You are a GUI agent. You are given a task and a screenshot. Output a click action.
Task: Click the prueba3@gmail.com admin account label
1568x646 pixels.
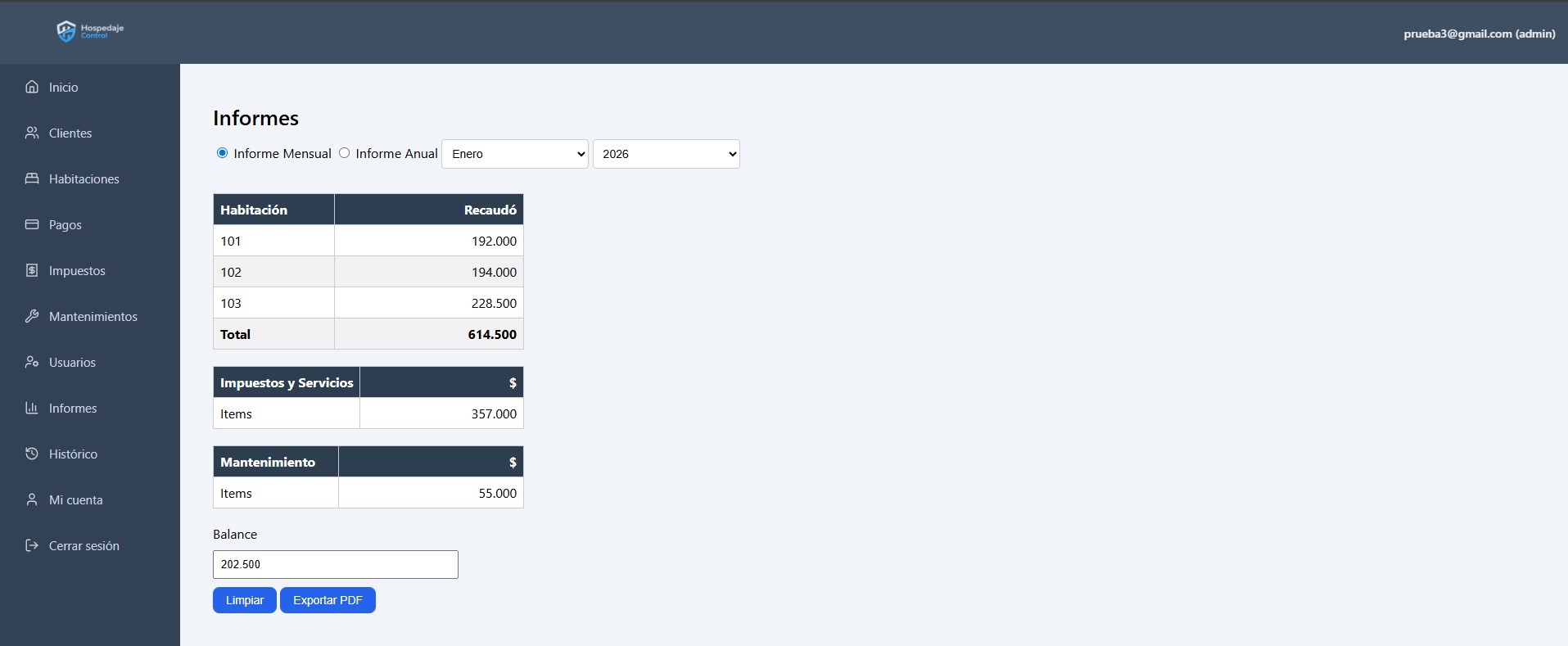click(x=1479, y=34)
